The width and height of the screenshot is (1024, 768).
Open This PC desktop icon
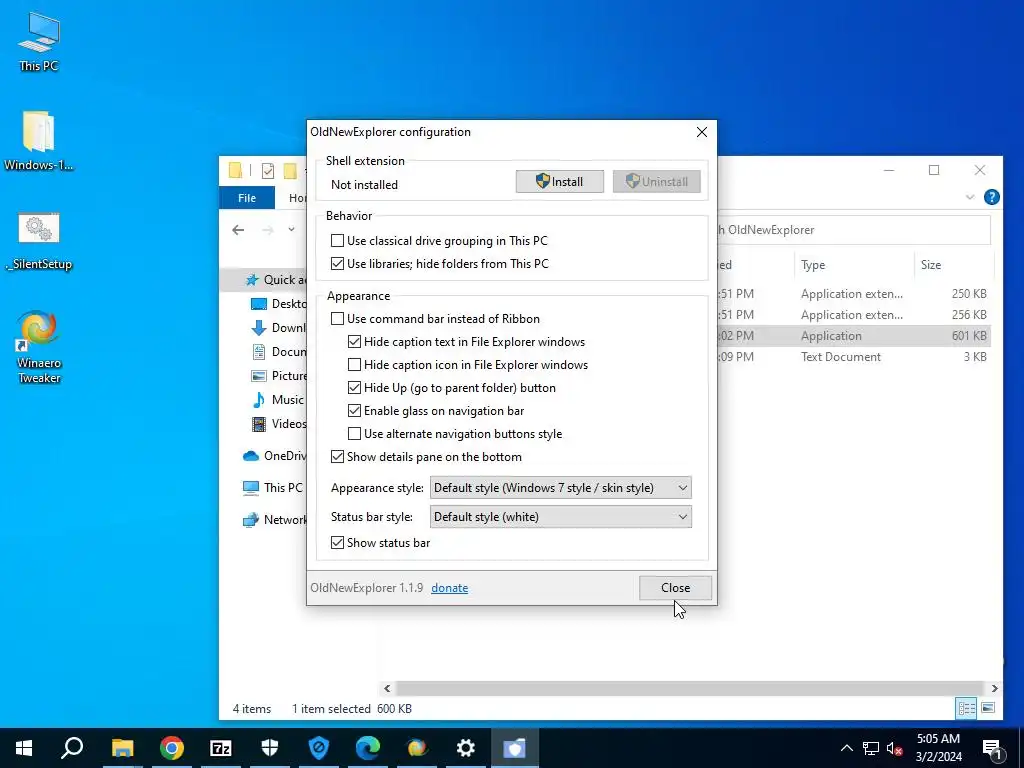[x=39, y=40]
